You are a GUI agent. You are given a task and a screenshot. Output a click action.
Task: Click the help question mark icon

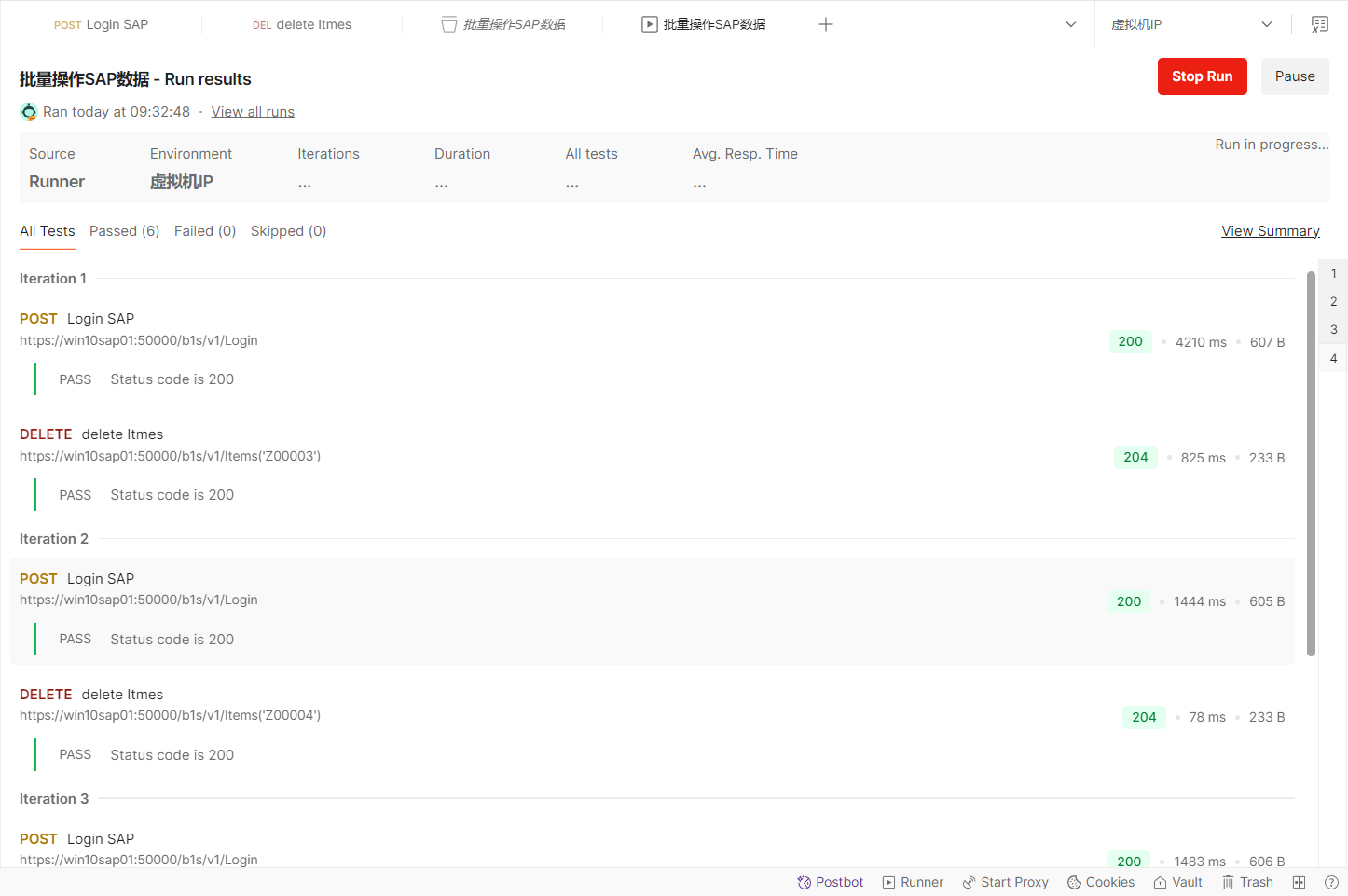point(1331,882)
